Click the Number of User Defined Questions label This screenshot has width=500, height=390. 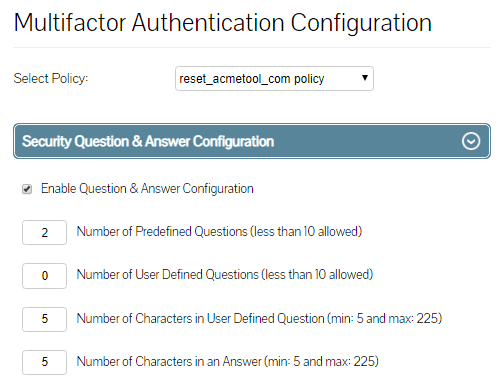click(225, 275)
